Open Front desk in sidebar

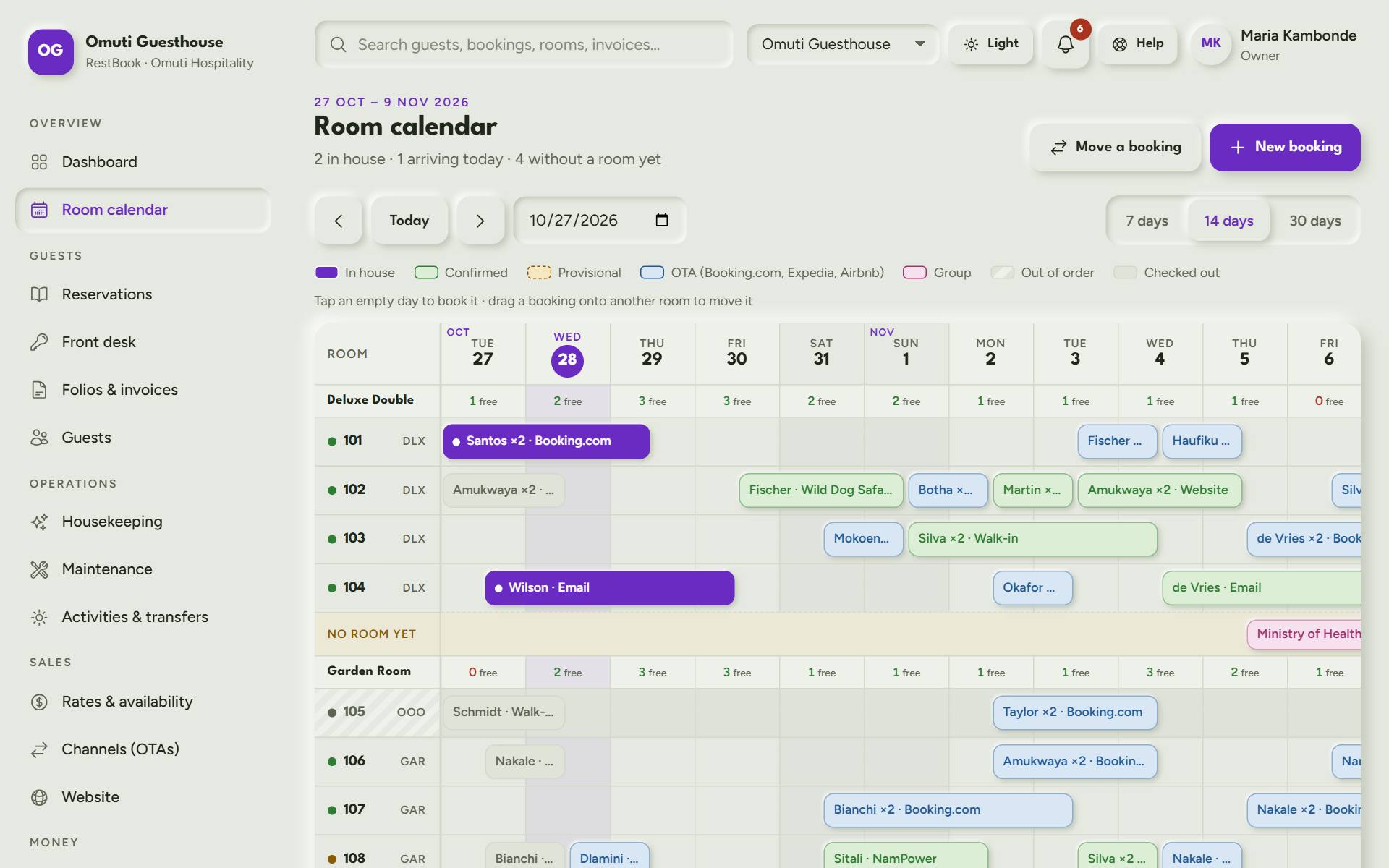coord(143,342)
